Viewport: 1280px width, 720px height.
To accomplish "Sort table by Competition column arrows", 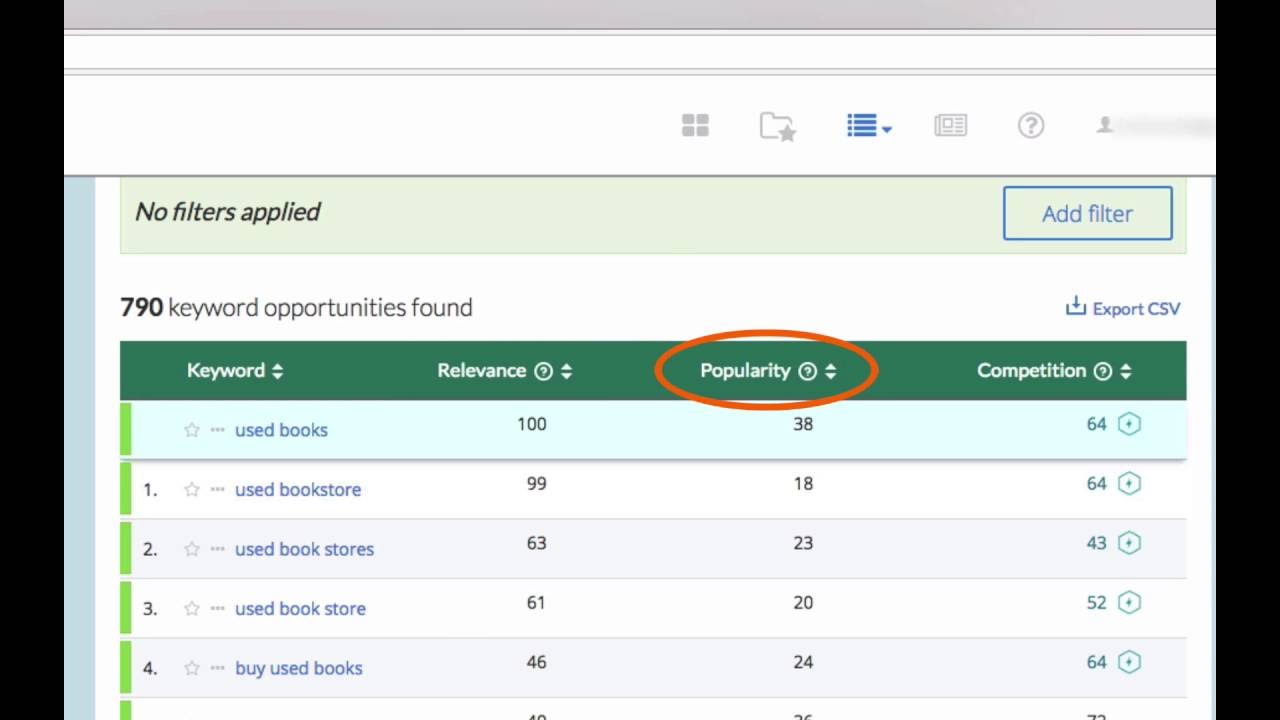I will coord(1125,371).
